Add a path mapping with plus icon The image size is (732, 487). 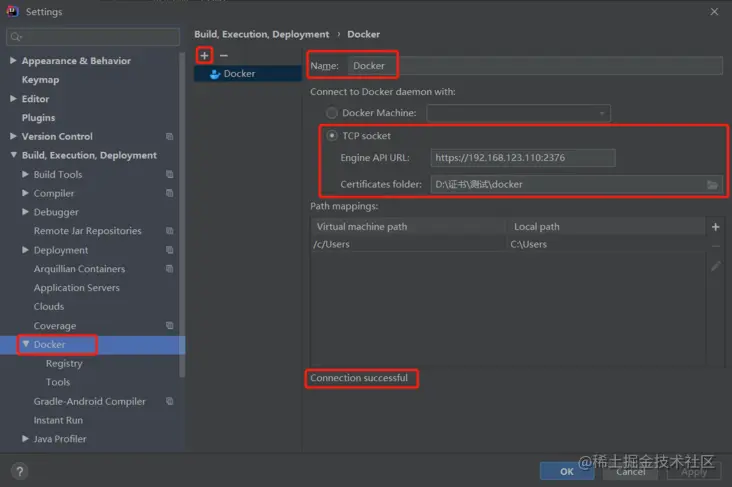[x=715, y=227]
